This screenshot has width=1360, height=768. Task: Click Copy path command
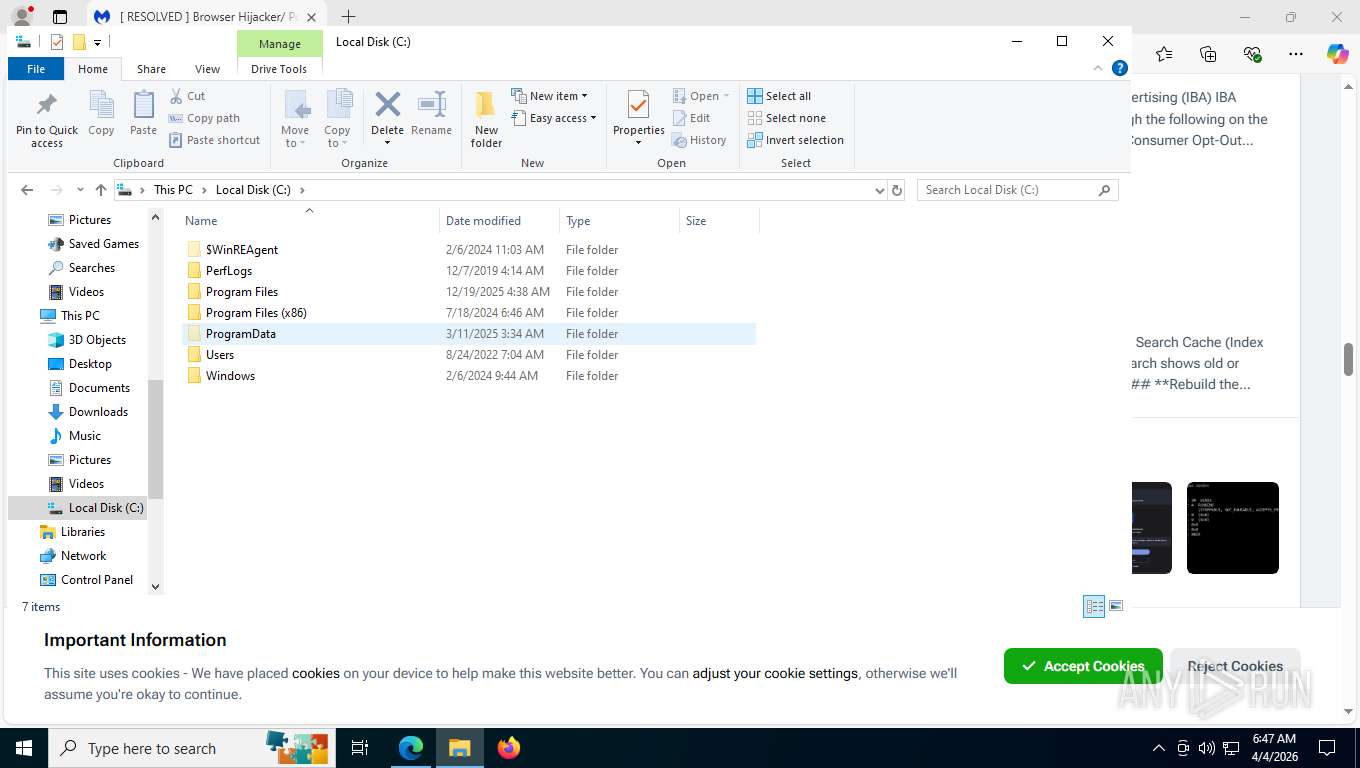pyautogui.click(x=204, y=118)
